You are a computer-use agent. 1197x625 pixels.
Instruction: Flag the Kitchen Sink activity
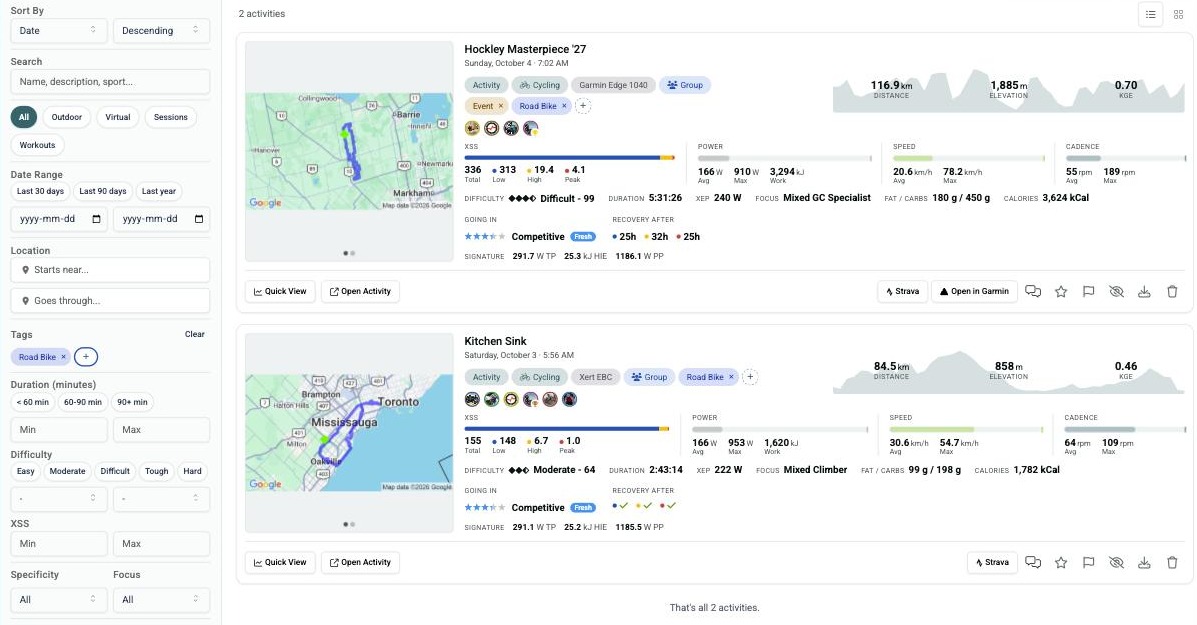pyautogui.click(x=1089, y=562)
